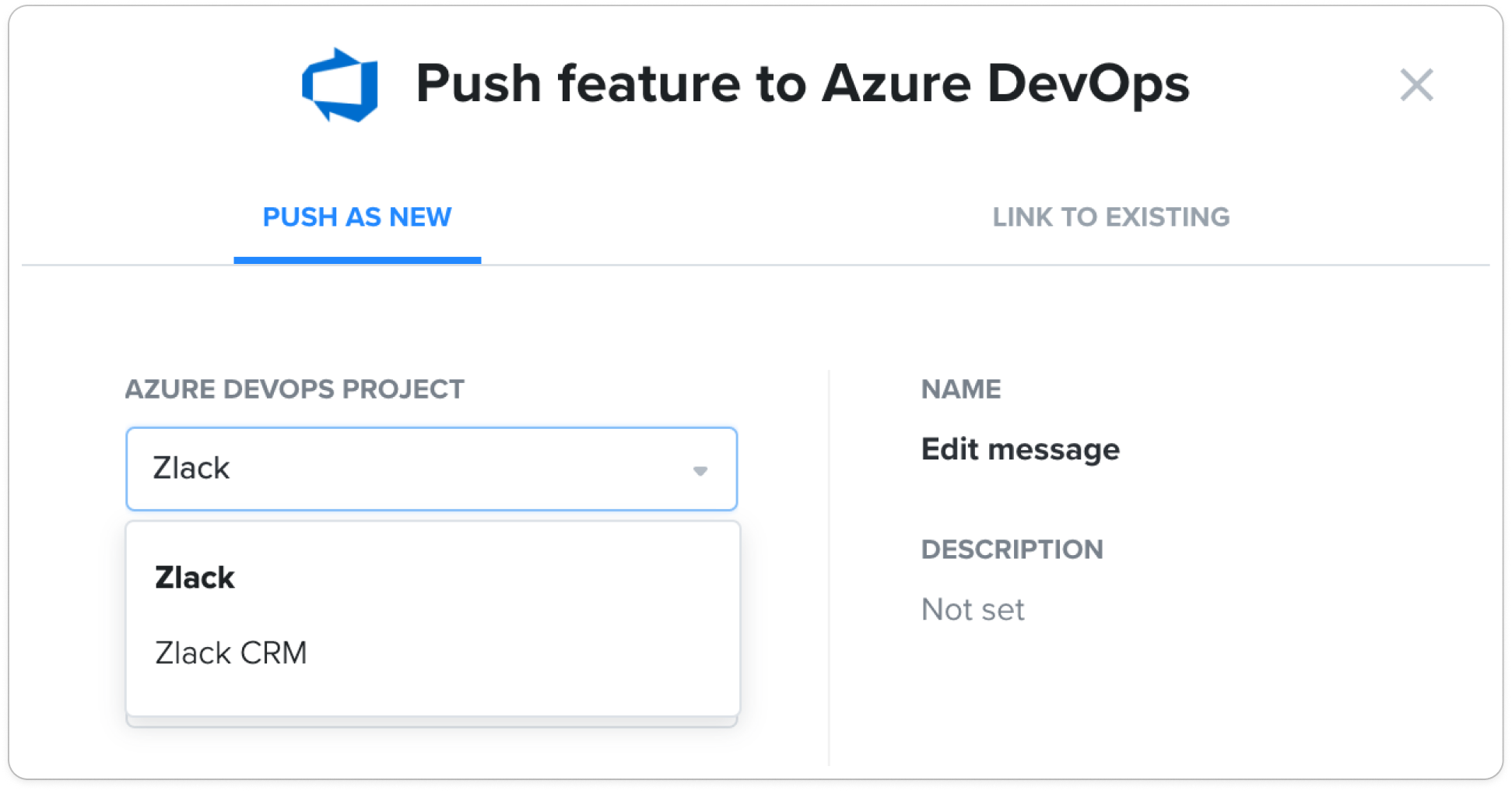Close the Push feature dialog
This screenshot has height=791, width=1512.
(1416, 85)
